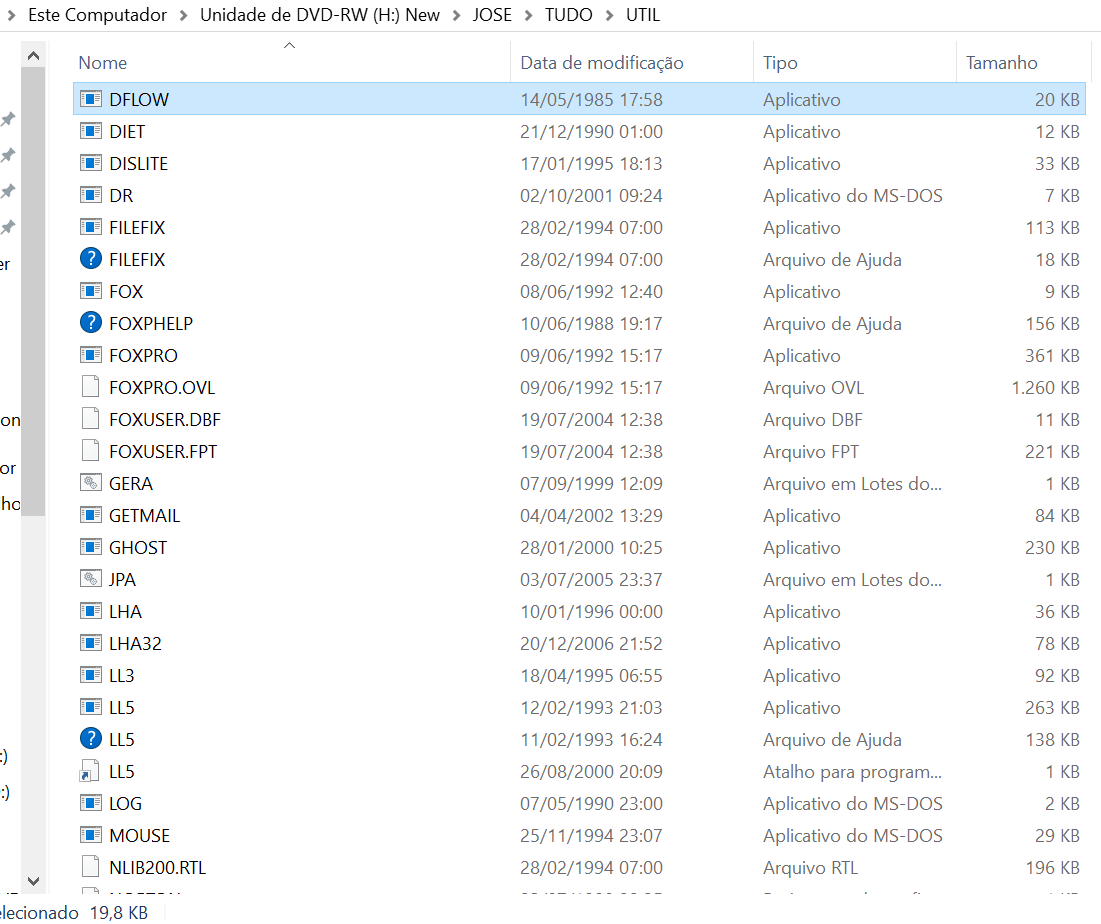Expand the chevron after JOSE breadcrumb
The width and height of the screenshot is (1101, 924).
pyautogui.click(x=529, y=15)
